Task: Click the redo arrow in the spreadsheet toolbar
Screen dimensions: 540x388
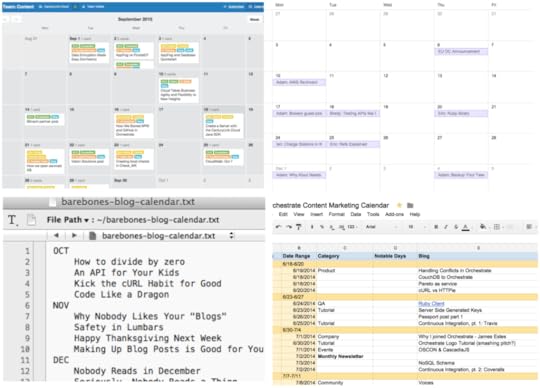Action: coord(289,227)
